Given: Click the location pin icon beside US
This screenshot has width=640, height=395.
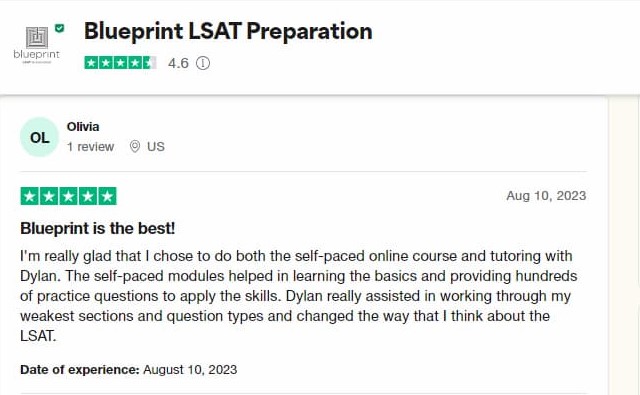Looking at the screenshot, I should 135,146.
